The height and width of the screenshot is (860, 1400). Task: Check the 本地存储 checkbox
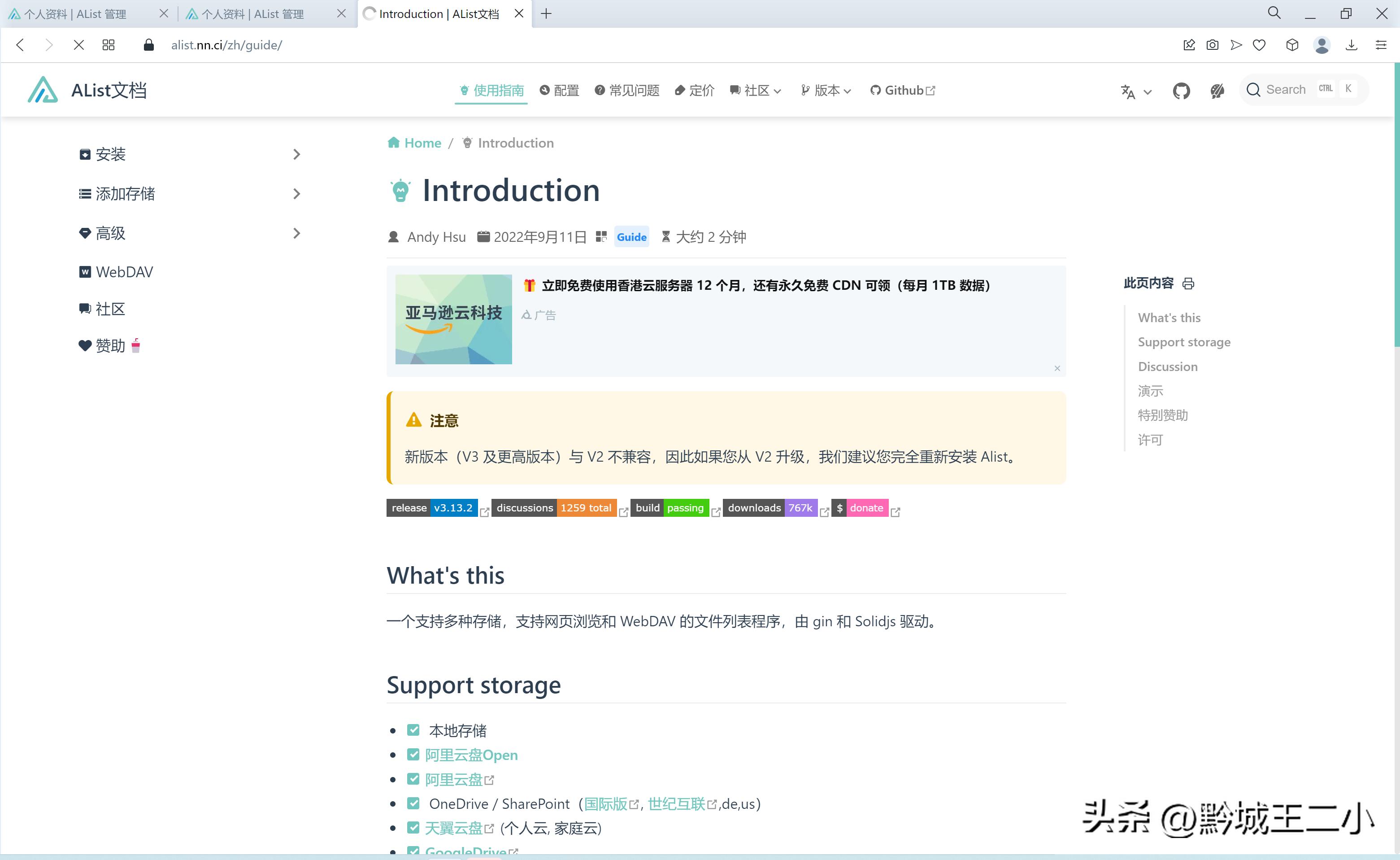coord(413,730)
